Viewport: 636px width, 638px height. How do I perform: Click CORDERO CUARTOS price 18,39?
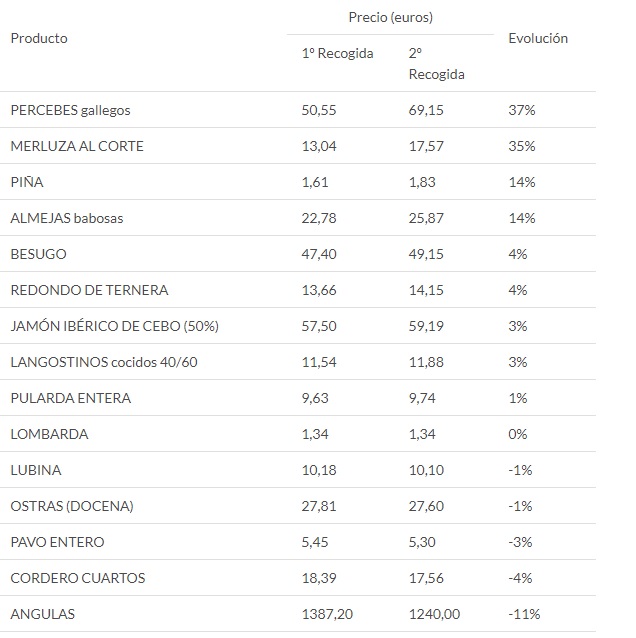pyautogui.click(x=319, y=578)
